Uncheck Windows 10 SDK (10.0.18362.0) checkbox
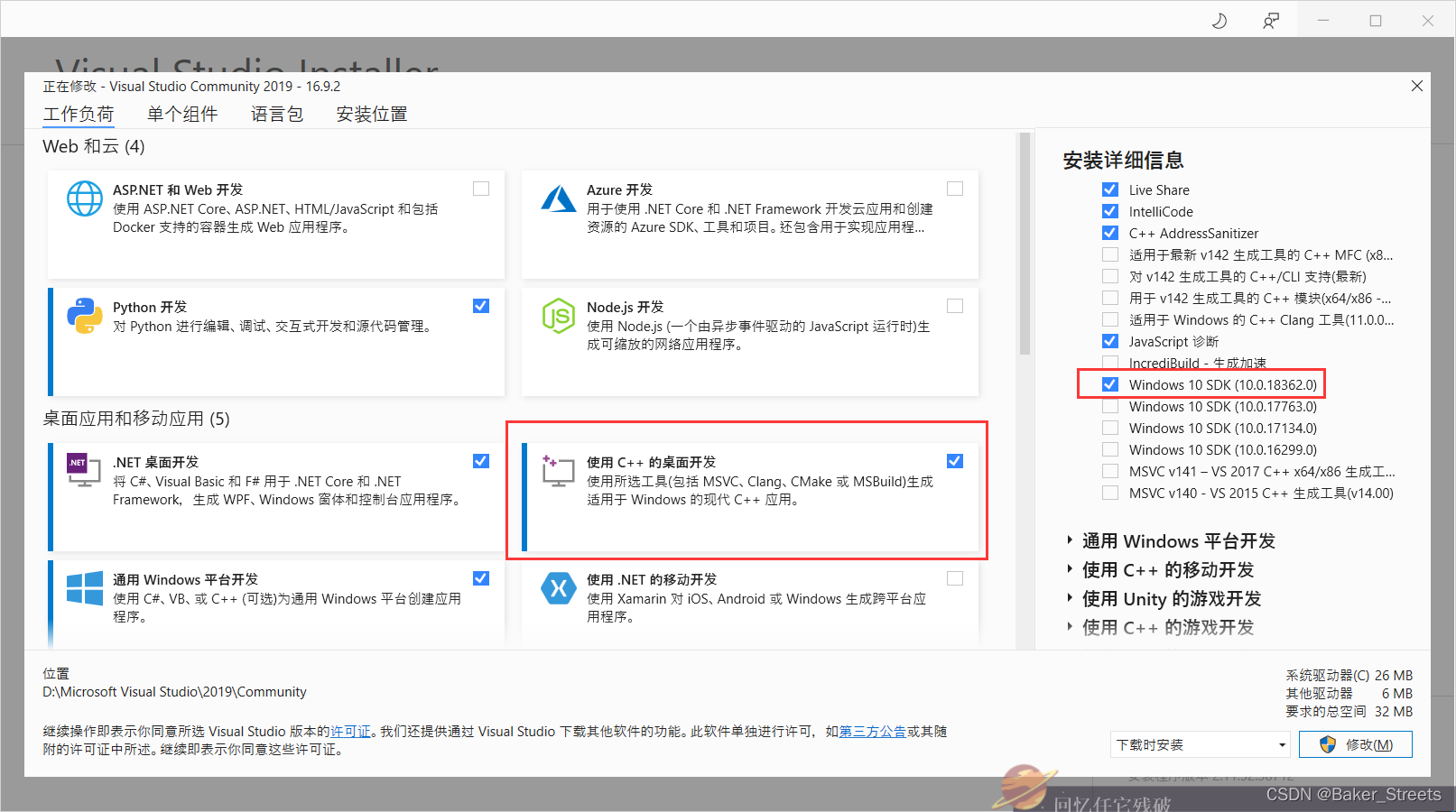 (x=1110, y=384)
